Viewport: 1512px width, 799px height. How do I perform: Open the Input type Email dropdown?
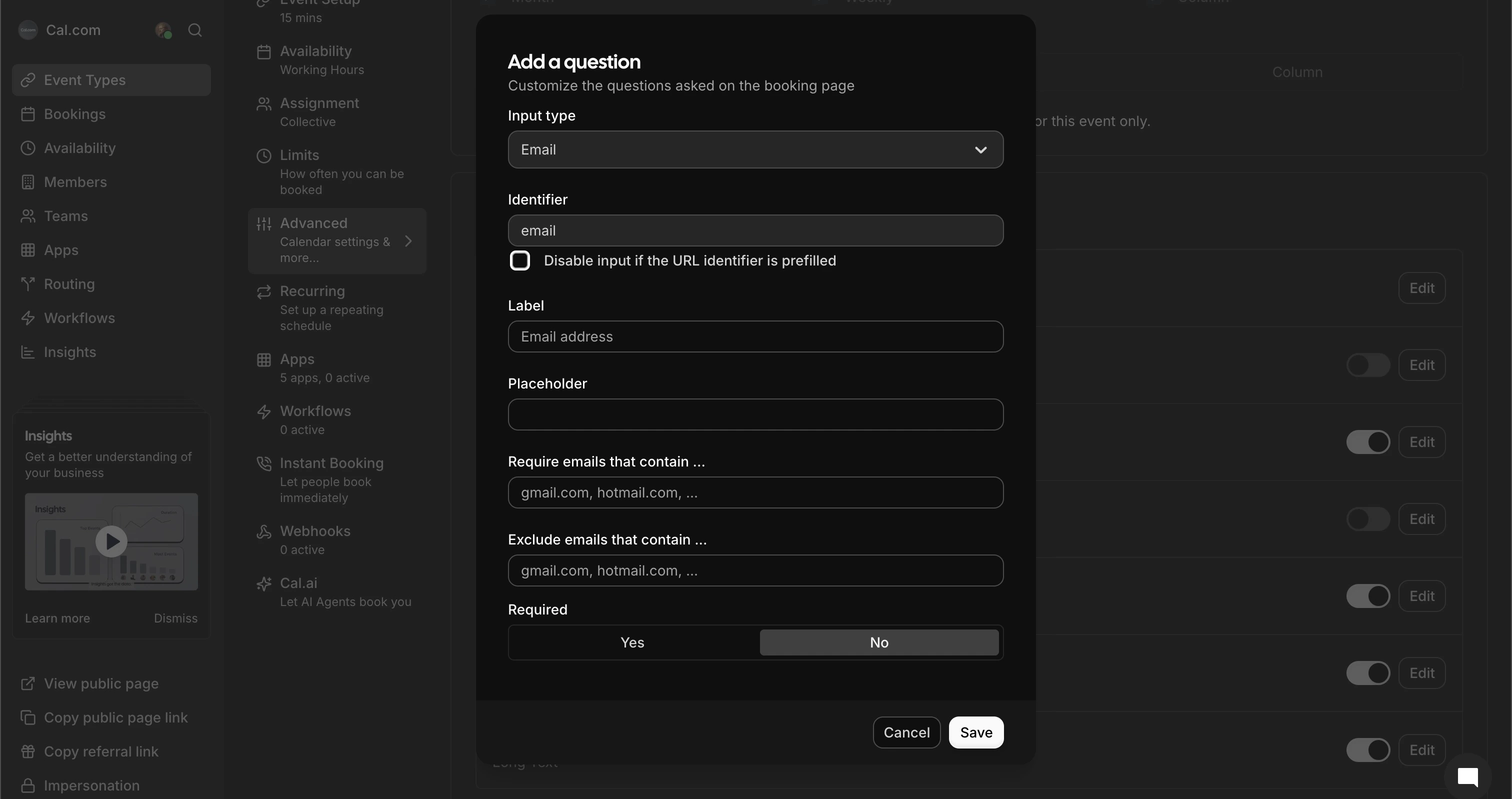point(755,149)
